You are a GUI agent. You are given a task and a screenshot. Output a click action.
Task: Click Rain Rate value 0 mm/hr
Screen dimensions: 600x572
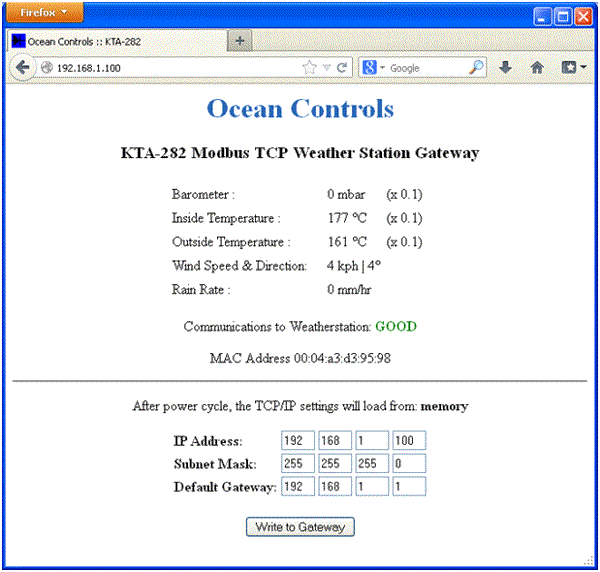click(349, 290)
